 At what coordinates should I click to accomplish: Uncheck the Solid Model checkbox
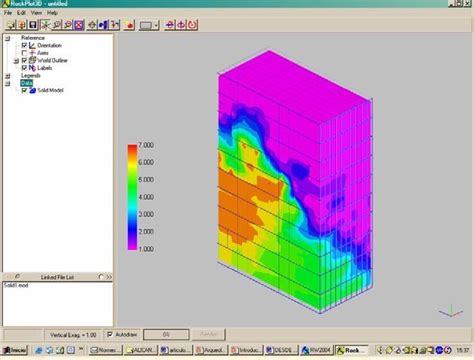click(x=24, y=90)
